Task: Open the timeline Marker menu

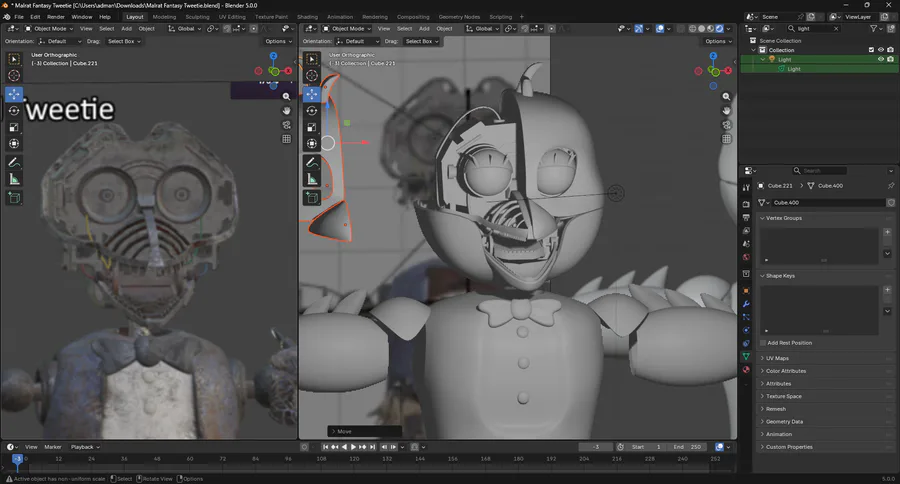Action: click(x=53, y=447)
